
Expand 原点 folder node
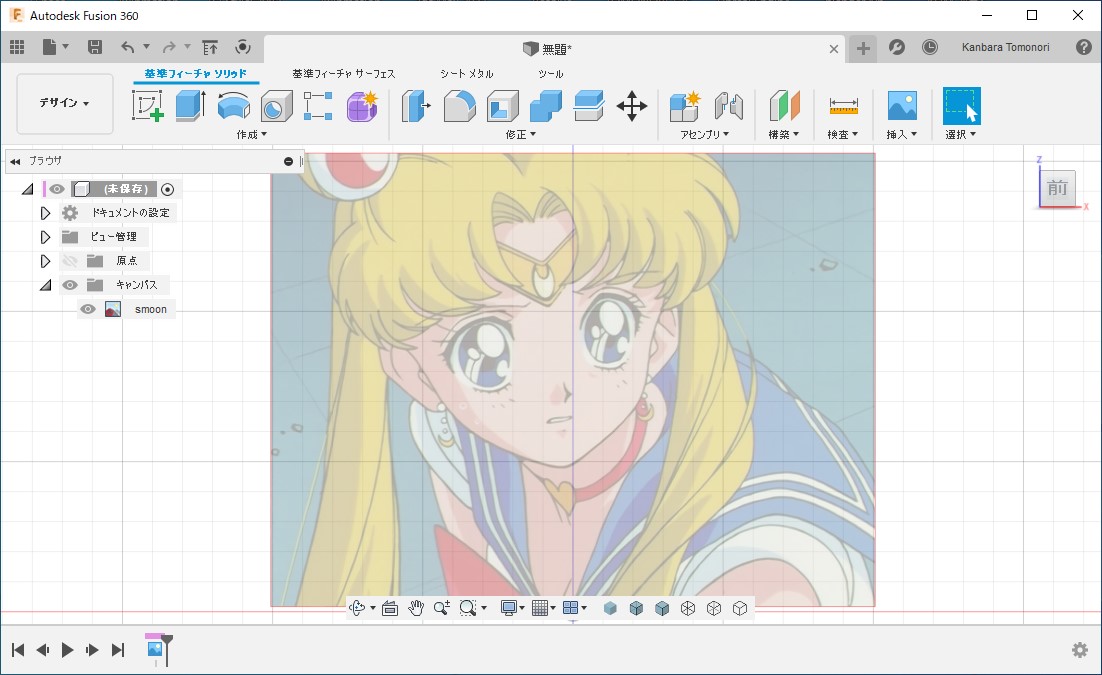point(45,261)
